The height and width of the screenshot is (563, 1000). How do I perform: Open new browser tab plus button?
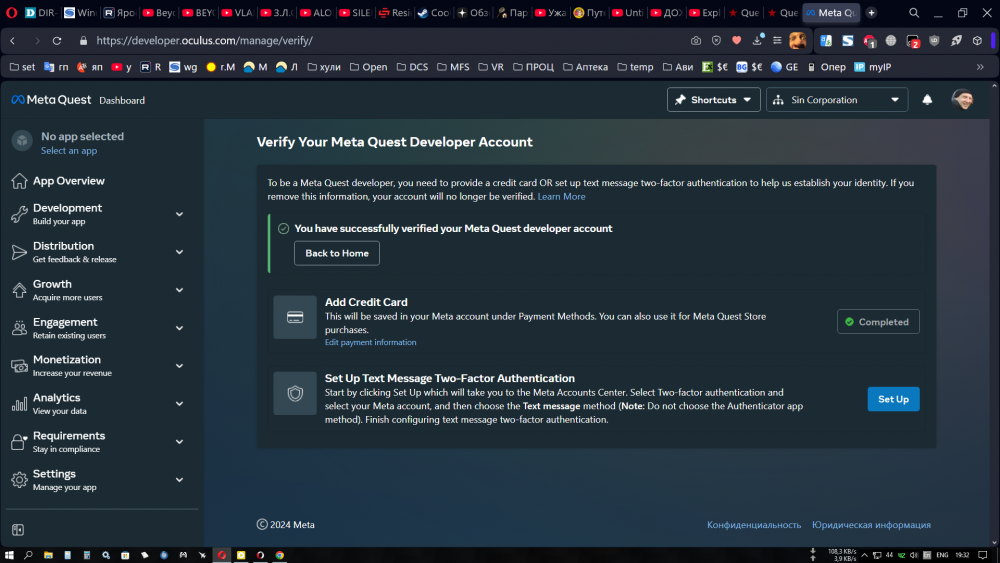[x=871, y=13]
